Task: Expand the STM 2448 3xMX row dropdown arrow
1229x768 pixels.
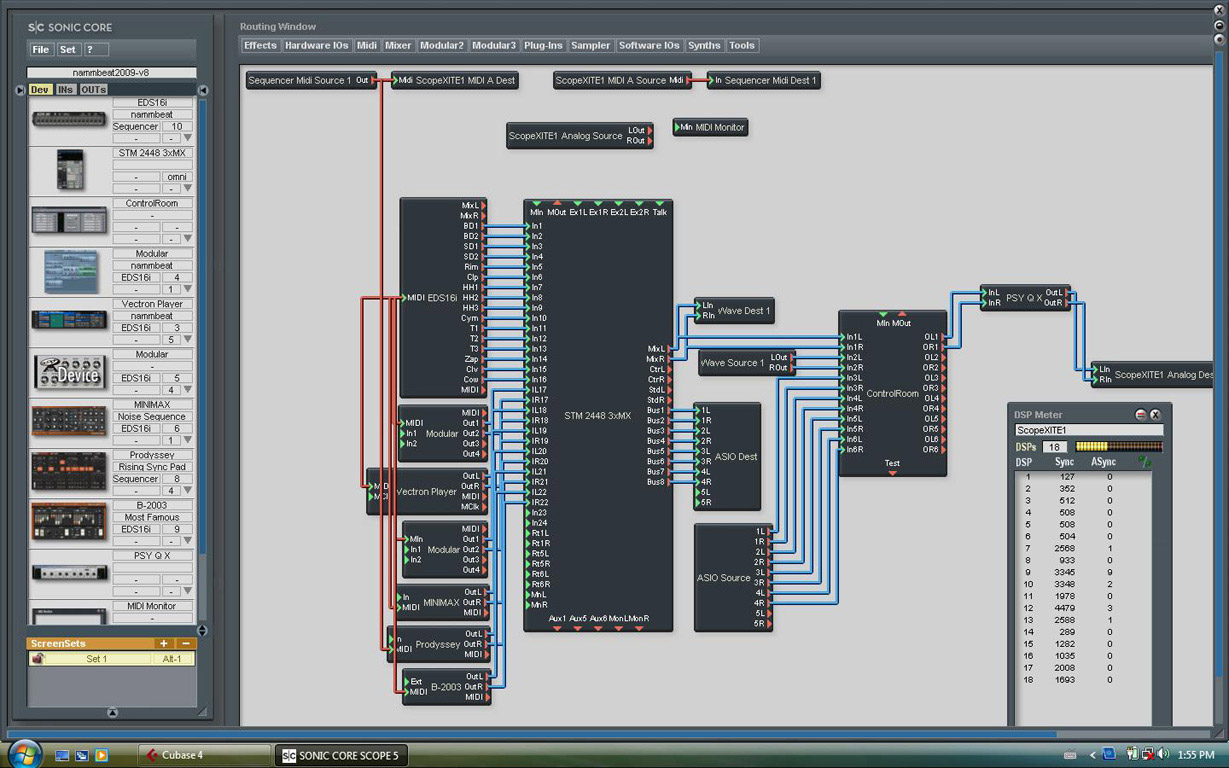Action: pos(187,189)
